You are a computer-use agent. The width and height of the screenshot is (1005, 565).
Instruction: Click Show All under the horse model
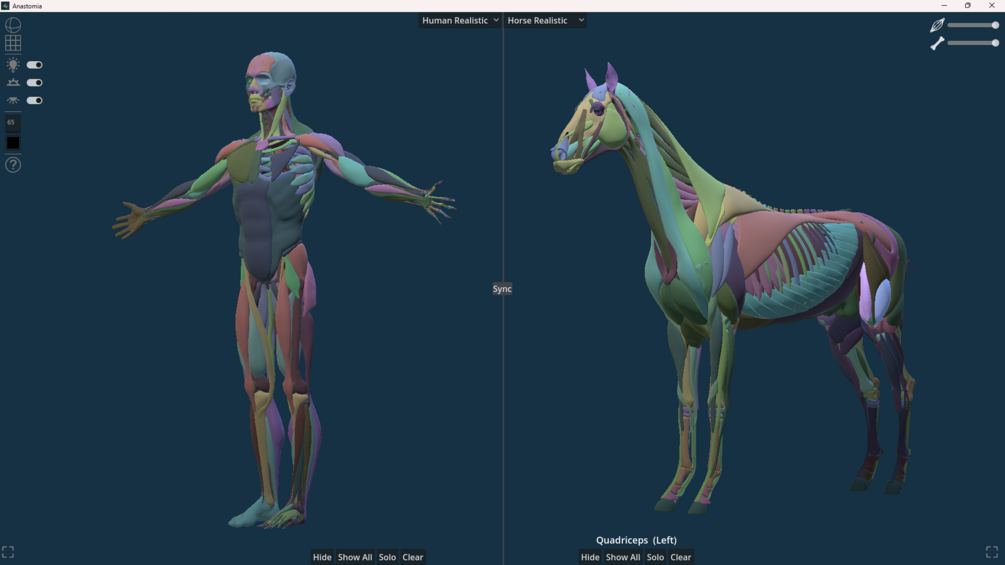tap(623, 557)
